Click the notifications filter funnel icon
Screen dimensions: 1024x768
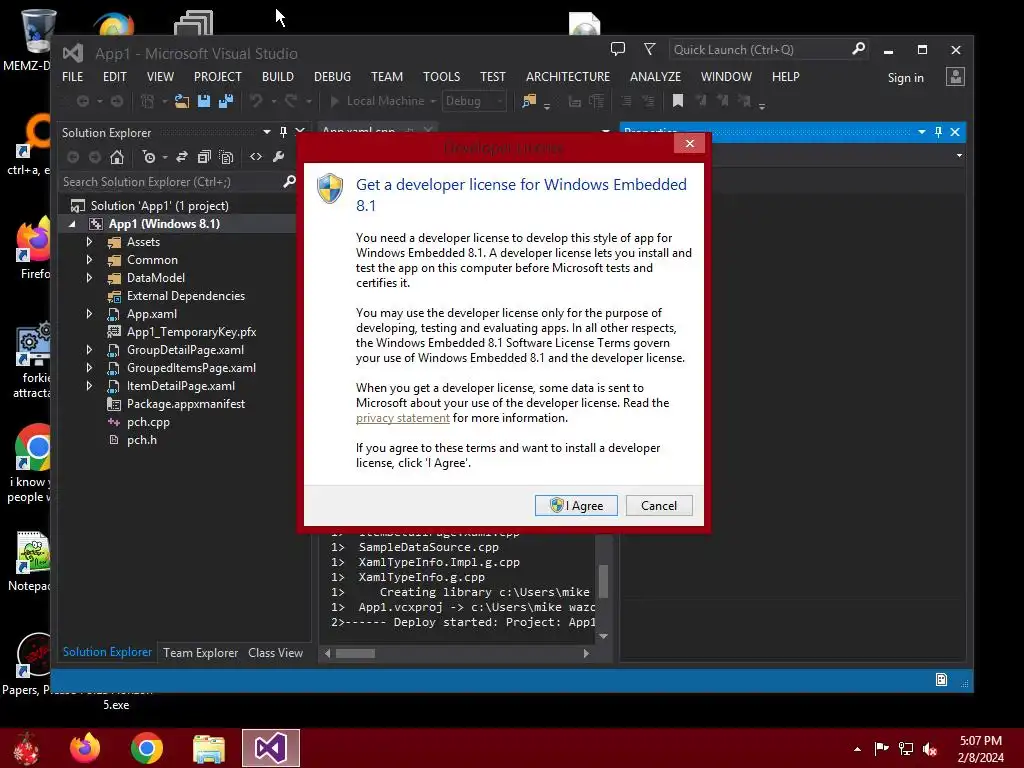click(x=649, y=49)
